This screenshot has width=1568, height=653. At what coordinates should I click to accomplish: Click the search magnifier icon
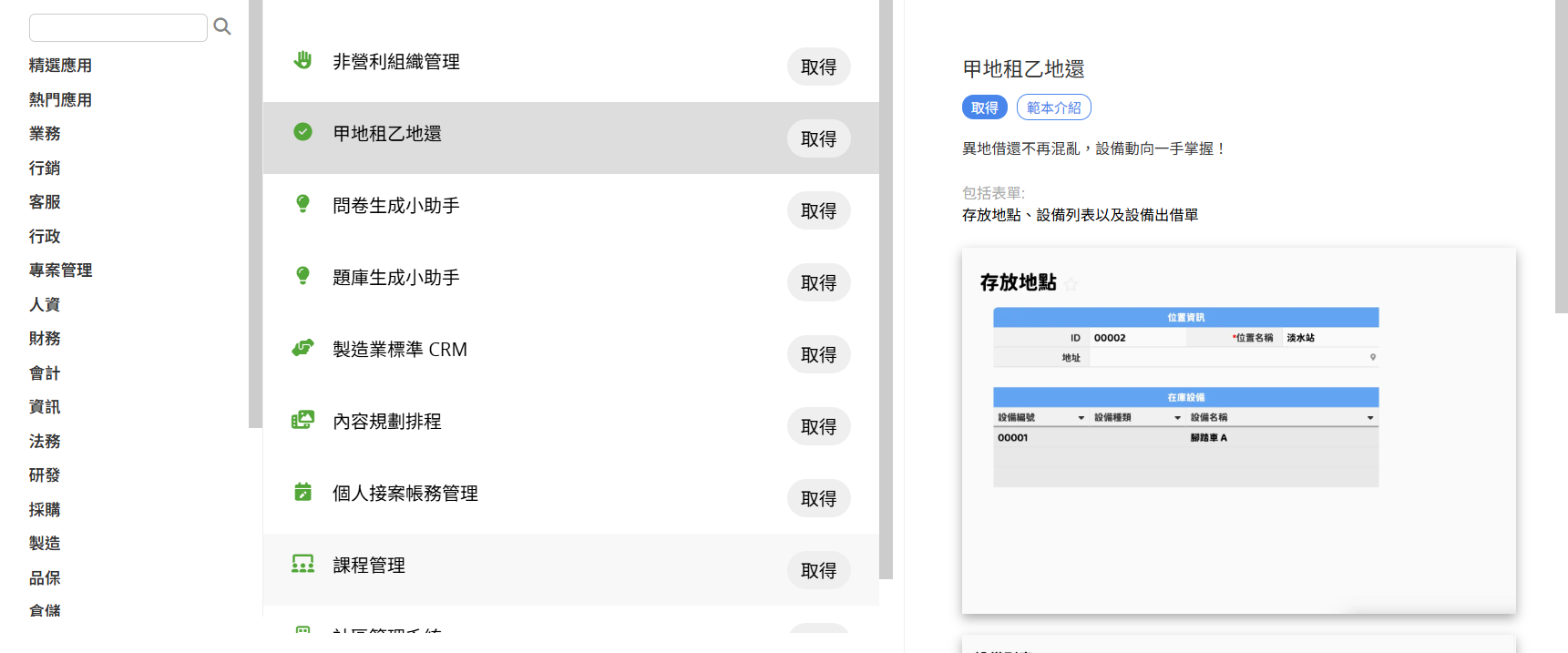click(x=221, y=26)
